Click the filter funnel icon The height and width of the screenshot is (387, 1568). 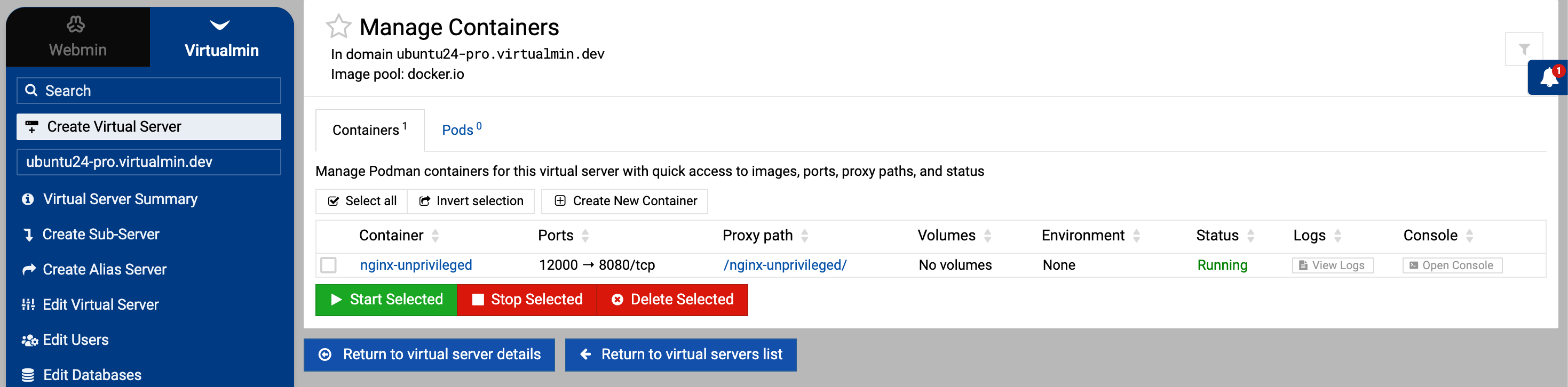click(1524, 49)
